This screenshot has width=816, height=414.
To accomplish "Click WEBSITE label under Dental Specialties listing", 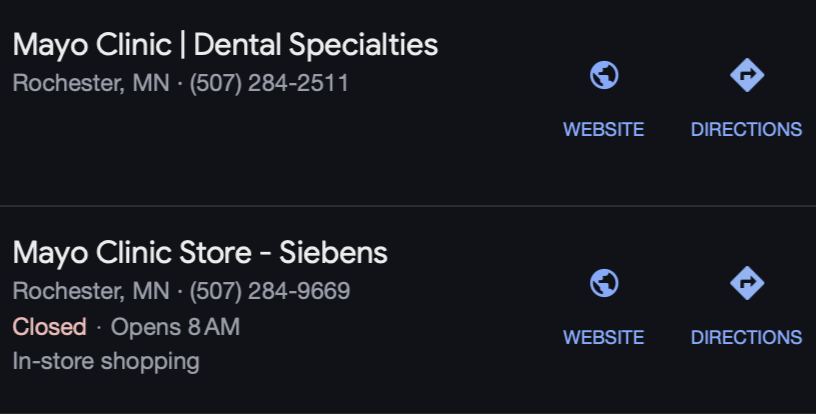I will click(604, 130).
